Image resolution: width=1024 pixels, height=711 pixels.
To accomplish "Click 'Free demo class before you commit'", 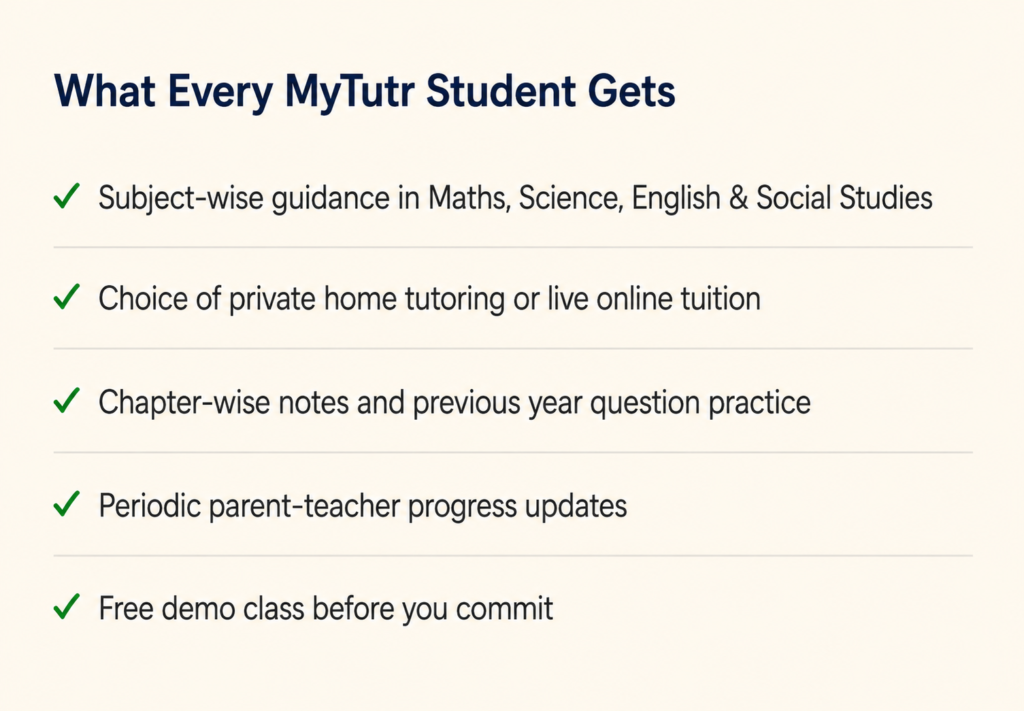I will (x=325, y=608).
